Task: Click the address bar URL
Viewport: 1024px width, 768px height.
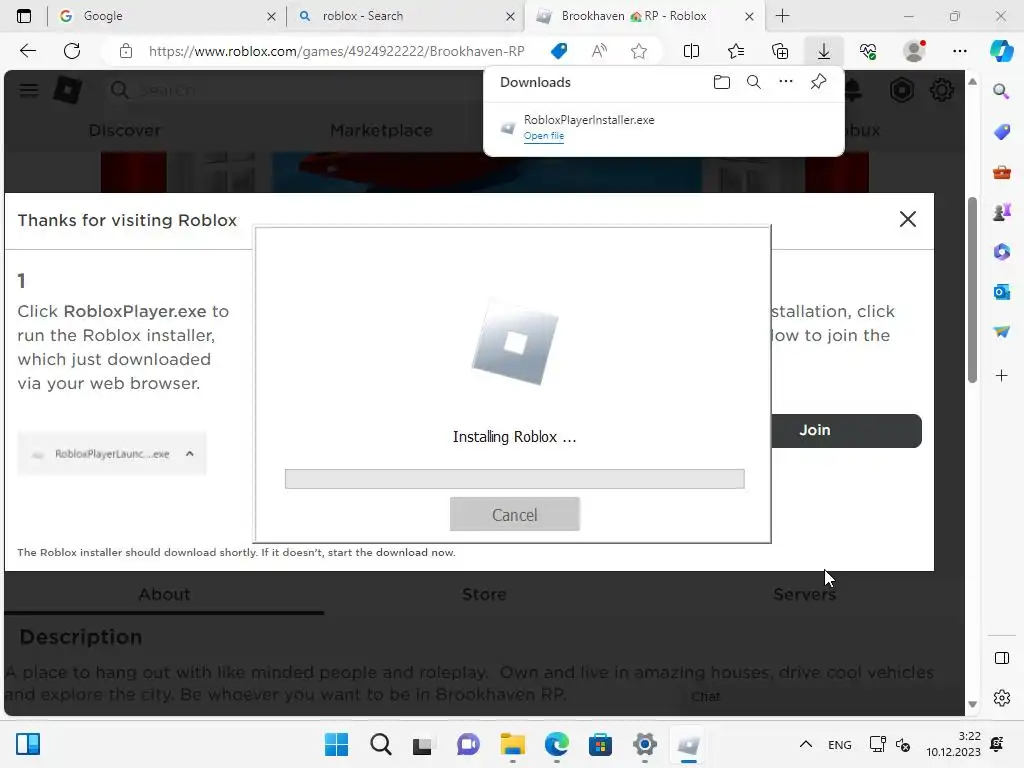Action: point(336,51)
